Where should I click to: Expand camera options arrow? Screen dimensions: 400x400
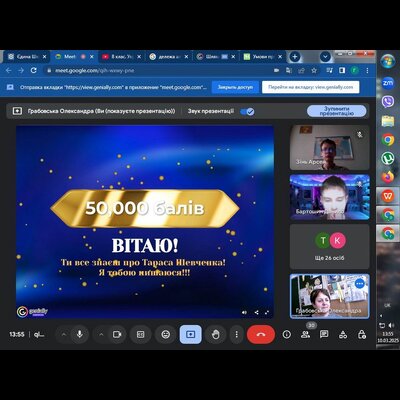[x=101, y=334]
